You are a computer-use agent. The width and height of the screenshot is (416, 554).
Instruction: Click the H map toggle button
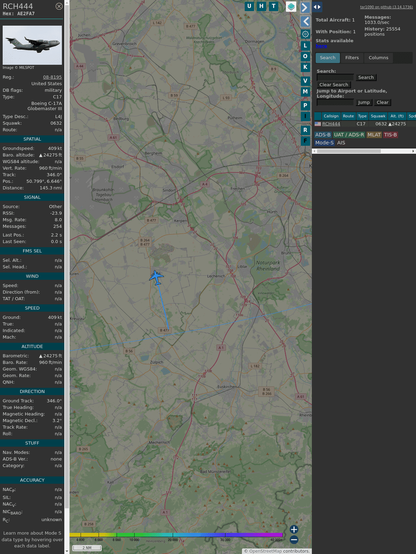[261, 6]
